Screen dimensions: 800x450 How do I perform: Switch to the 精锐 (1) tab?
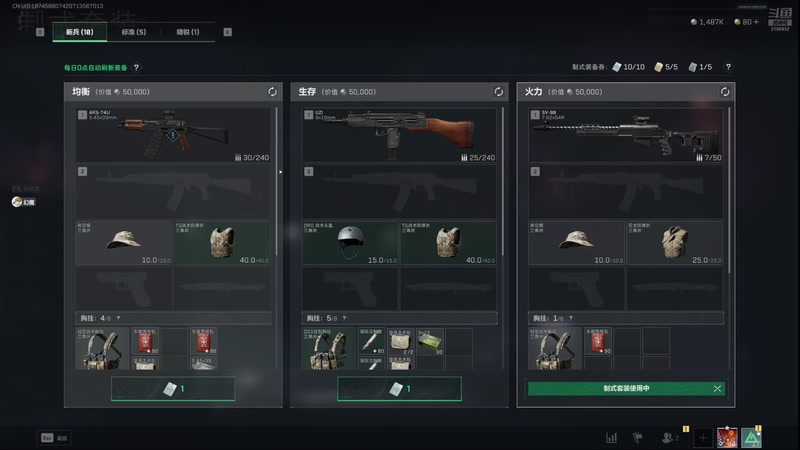pyautogui.click(x=188, y=32)
